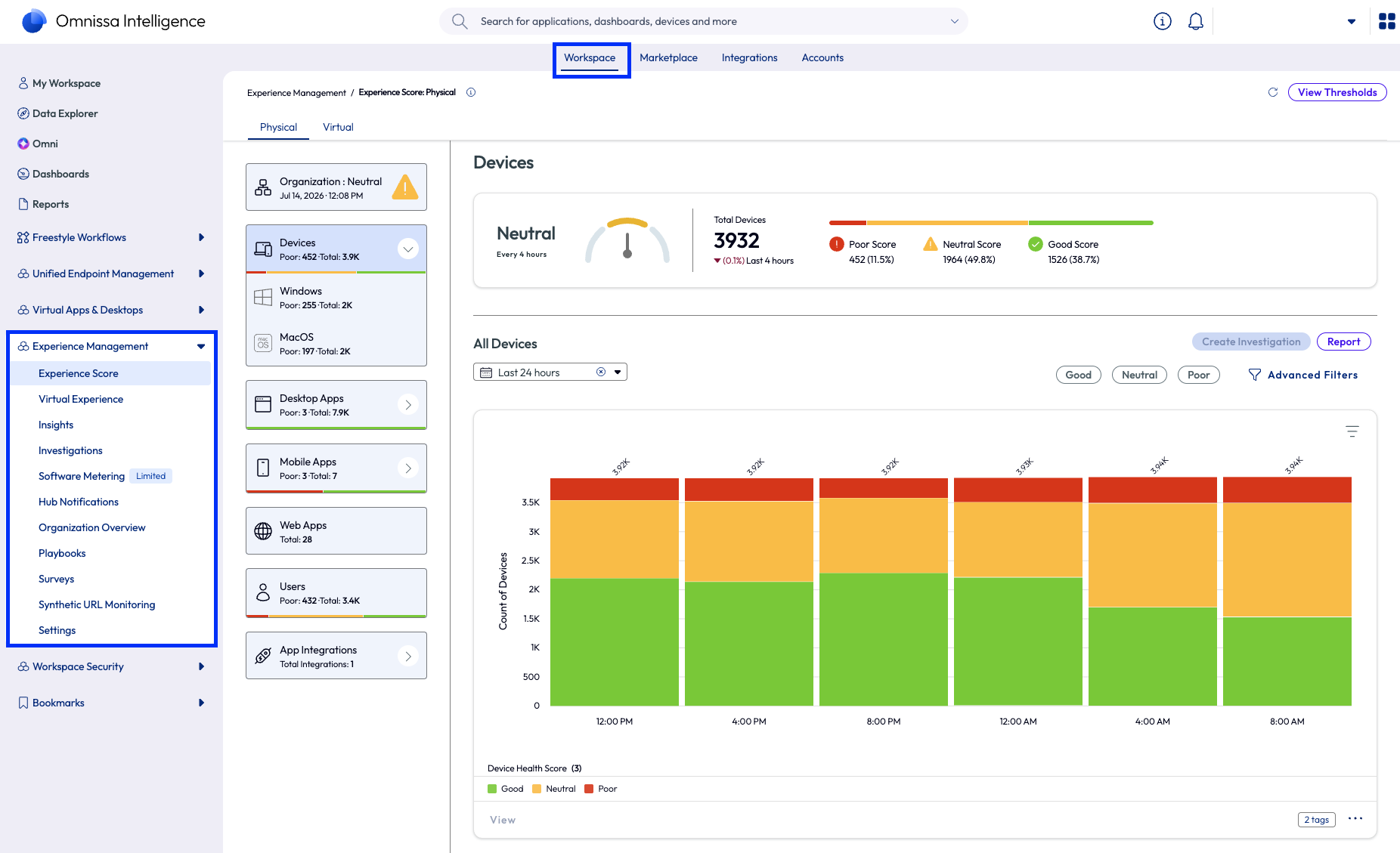Image resolution: width=1400 pixels, height=853 pixels.
Task: Toggle the Neutral score filter pill
Action: (x=1139, y=375)
